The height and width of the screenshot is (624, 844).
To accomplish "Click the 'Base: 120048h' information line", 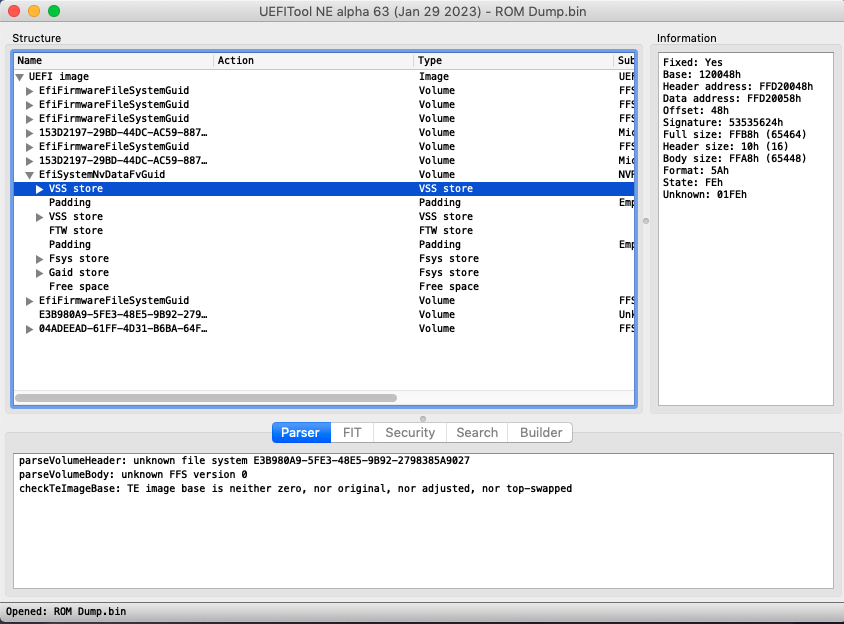I will [x=702, y=74].
